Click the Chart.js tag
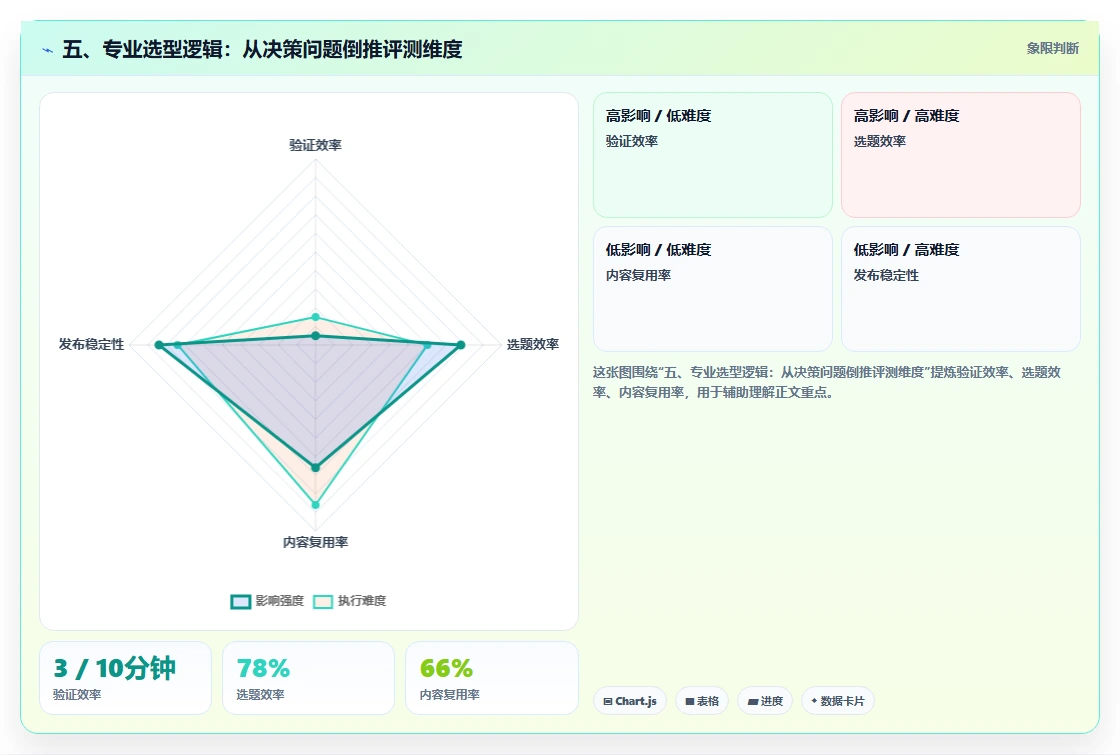This screenshot has height=755, width=1120. (x=630, y=701)
